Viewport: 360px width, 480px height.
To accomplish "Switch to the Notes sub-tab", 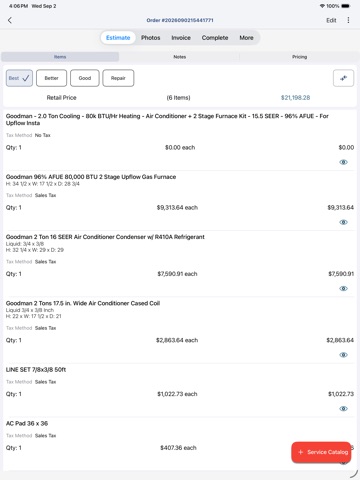I will 180,57.
